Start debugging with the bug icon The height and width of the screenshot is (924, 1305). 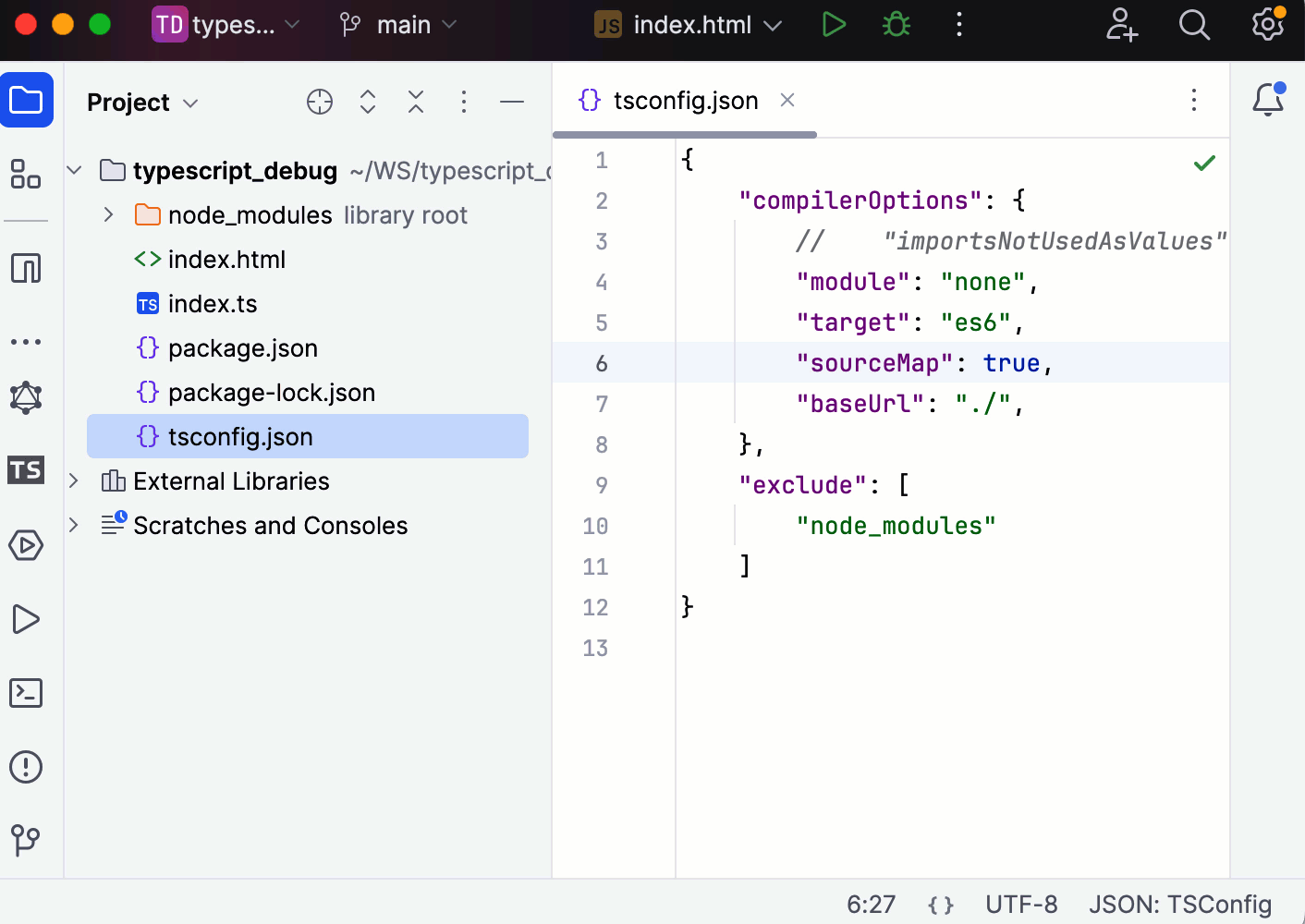[896, 25]
